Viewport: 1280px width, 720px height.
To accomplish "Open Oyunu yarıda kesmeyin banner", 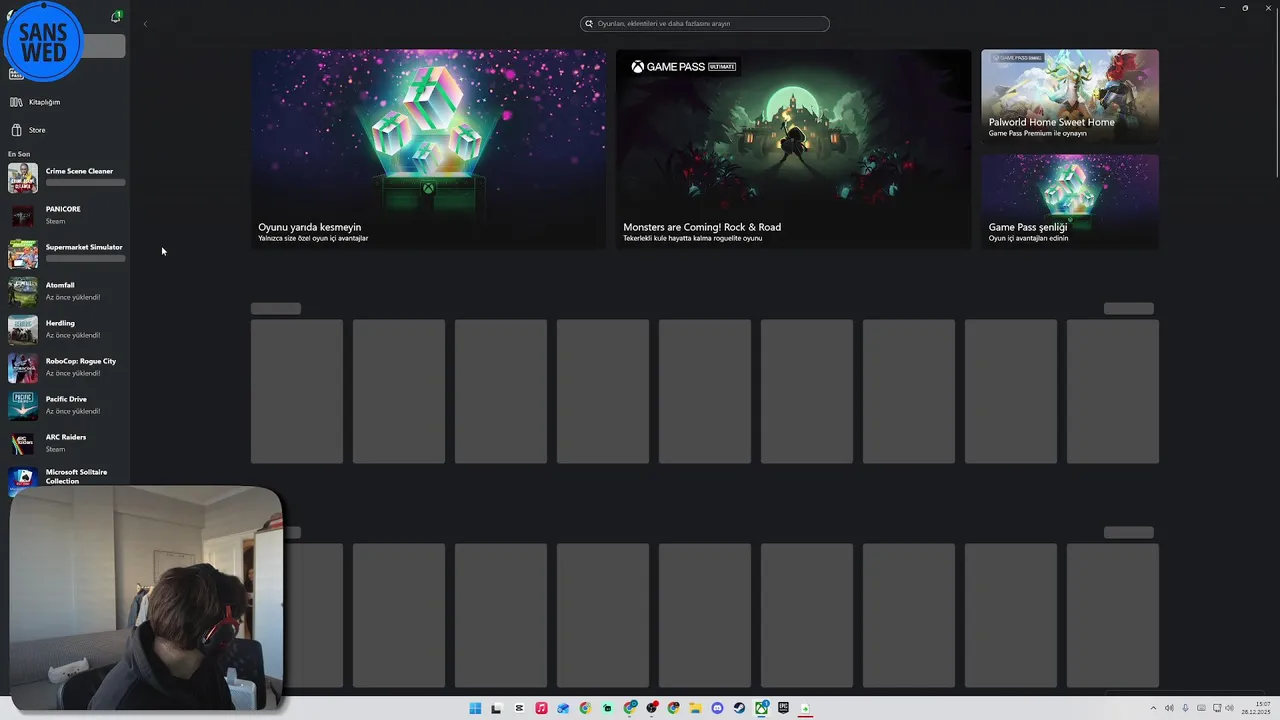I will 428,148.
